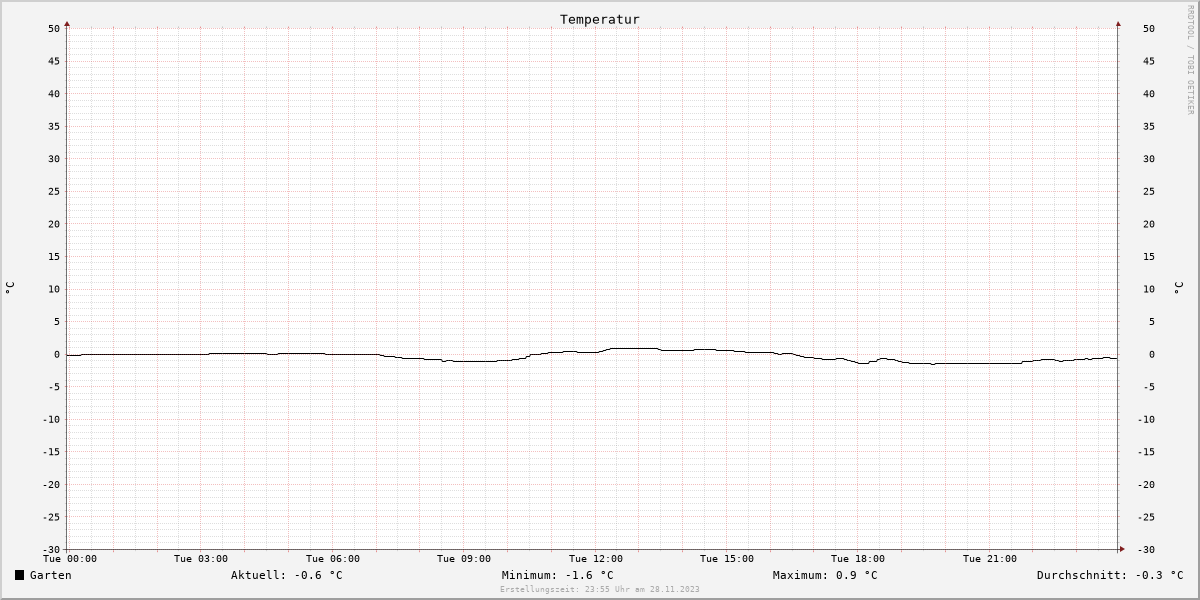Screen dimensions: 1200x600
Task: Click the Aktuell: -0.6 °C value
Action: pos(287,575)
